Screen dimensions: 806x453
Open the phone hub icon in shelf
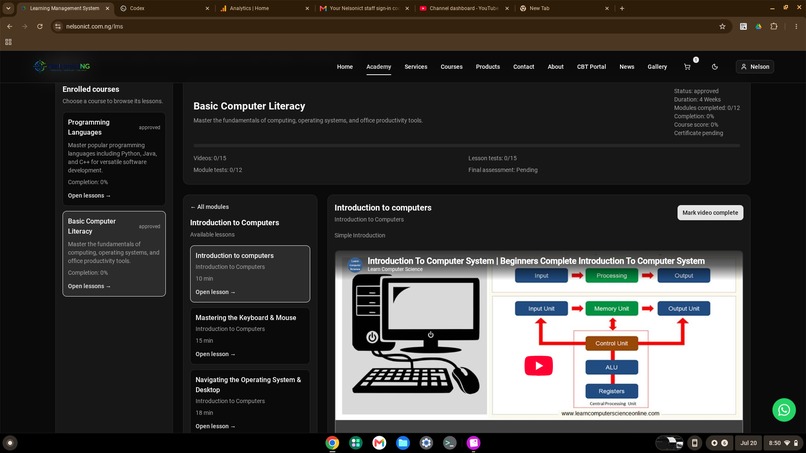(x=694, y=443)
